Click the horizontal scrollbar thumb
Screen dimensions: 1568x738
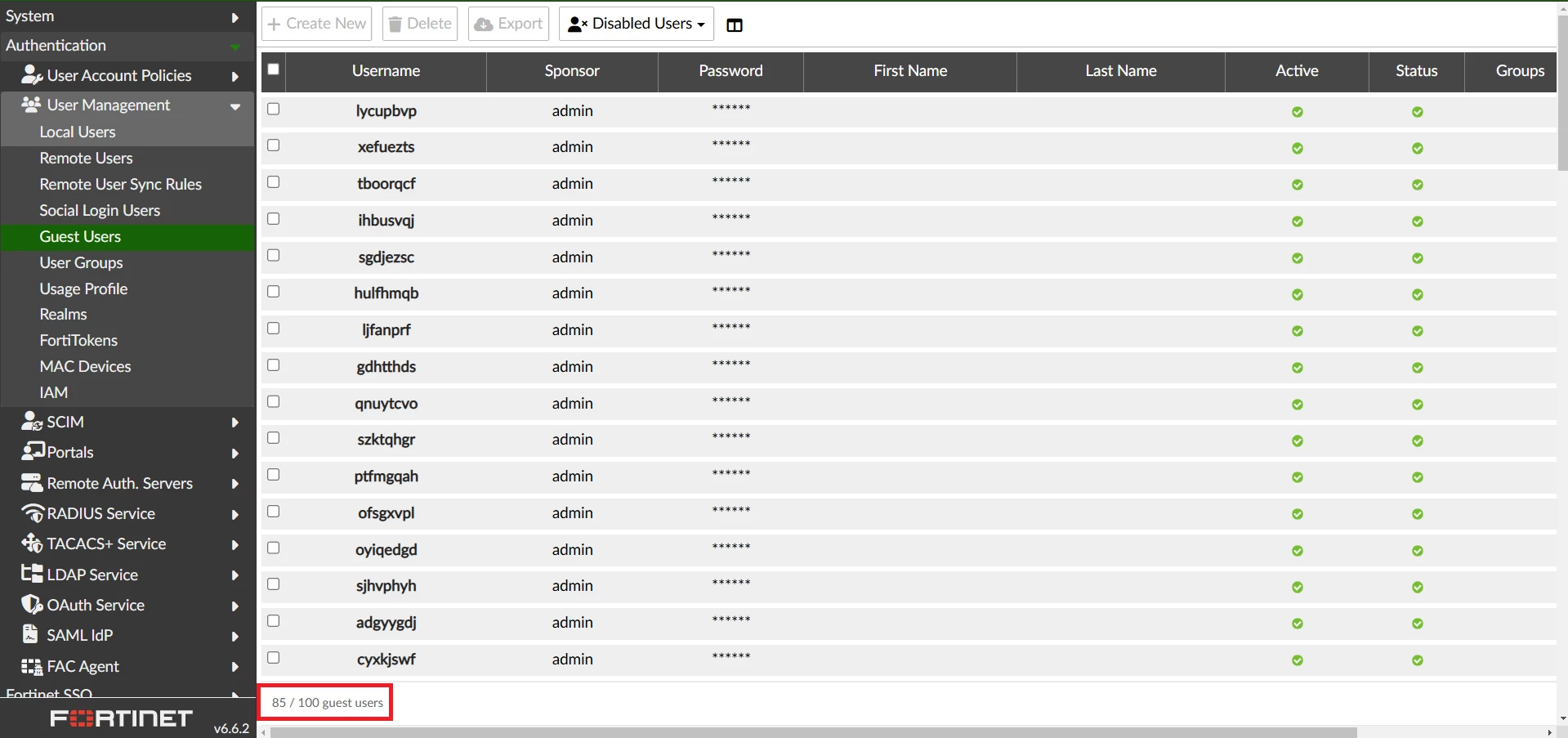tap(813, 732)
